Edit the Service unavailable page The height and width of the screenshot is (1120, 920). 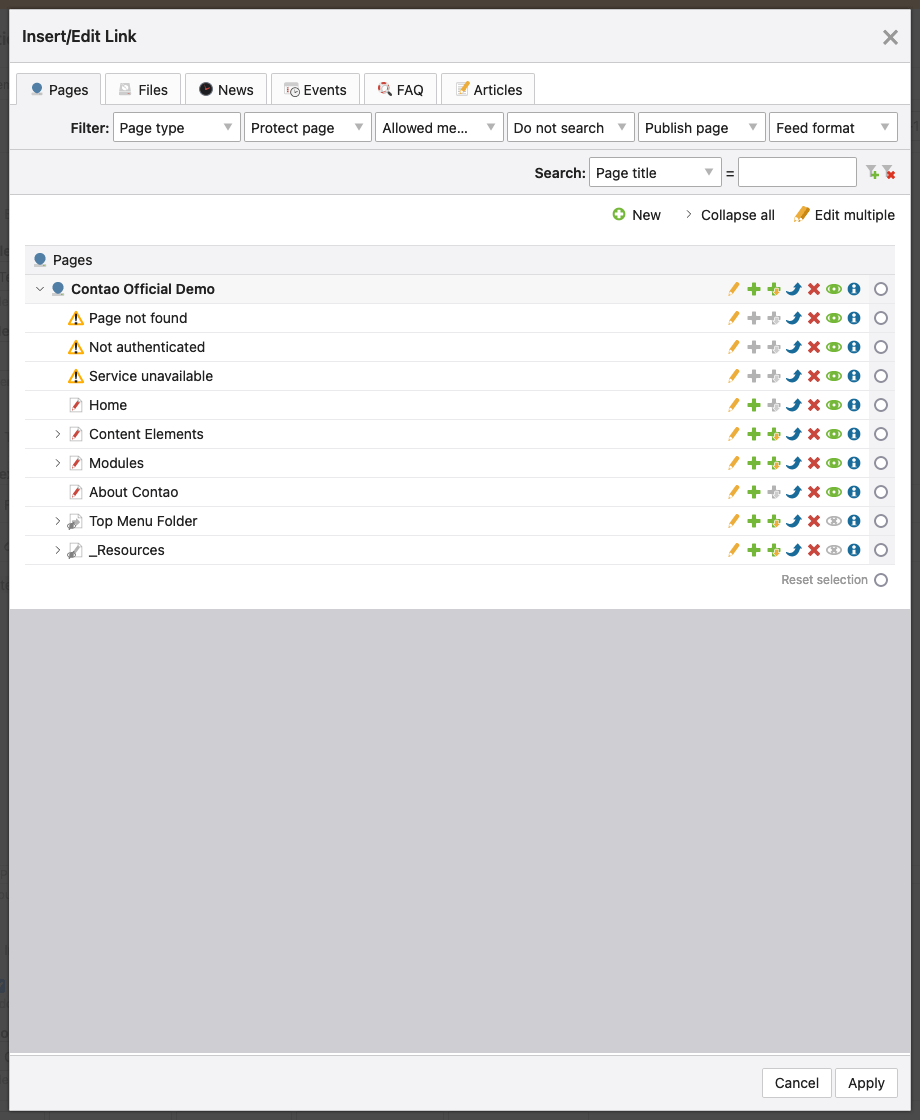coord(734,376)
